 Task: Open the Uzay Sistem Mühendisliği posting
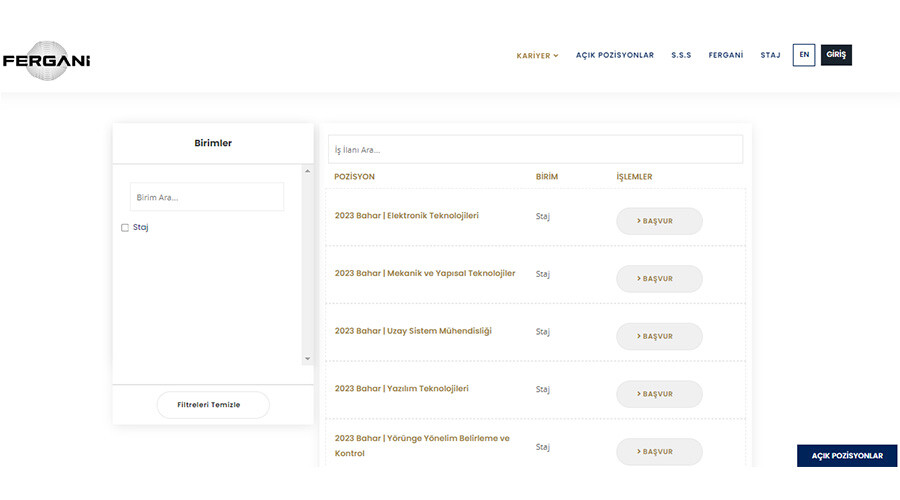coord(413,331)
